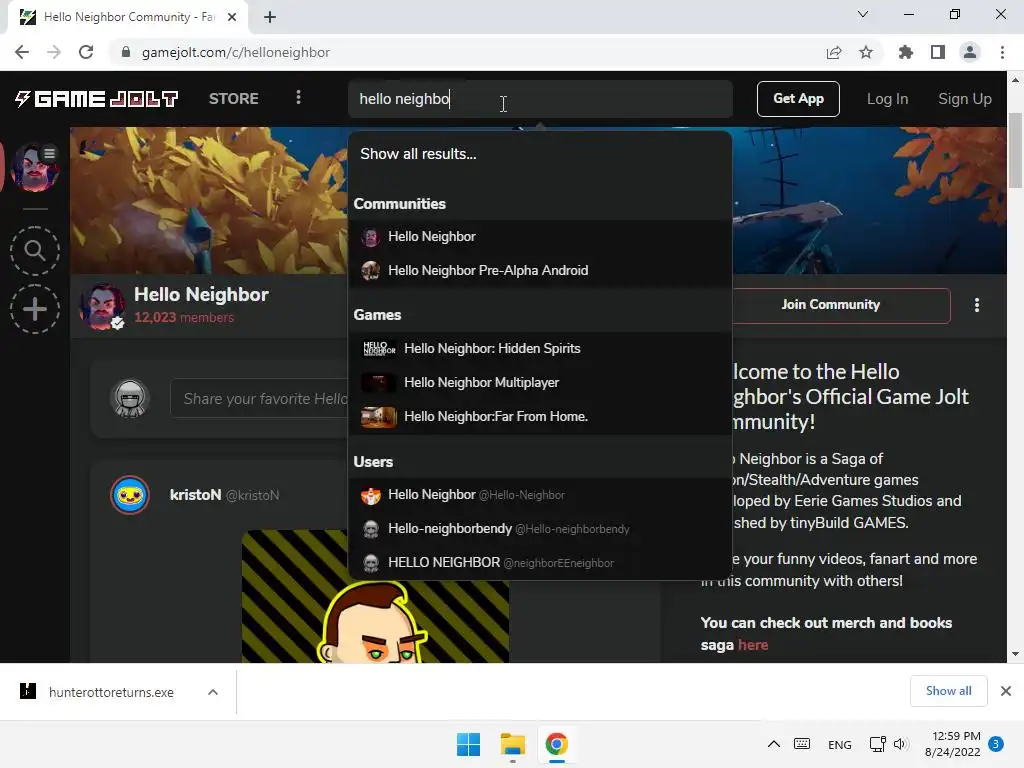Click the robot user avatar next to share box
This screenshot has height=768, width=1024.
[130, 398]
